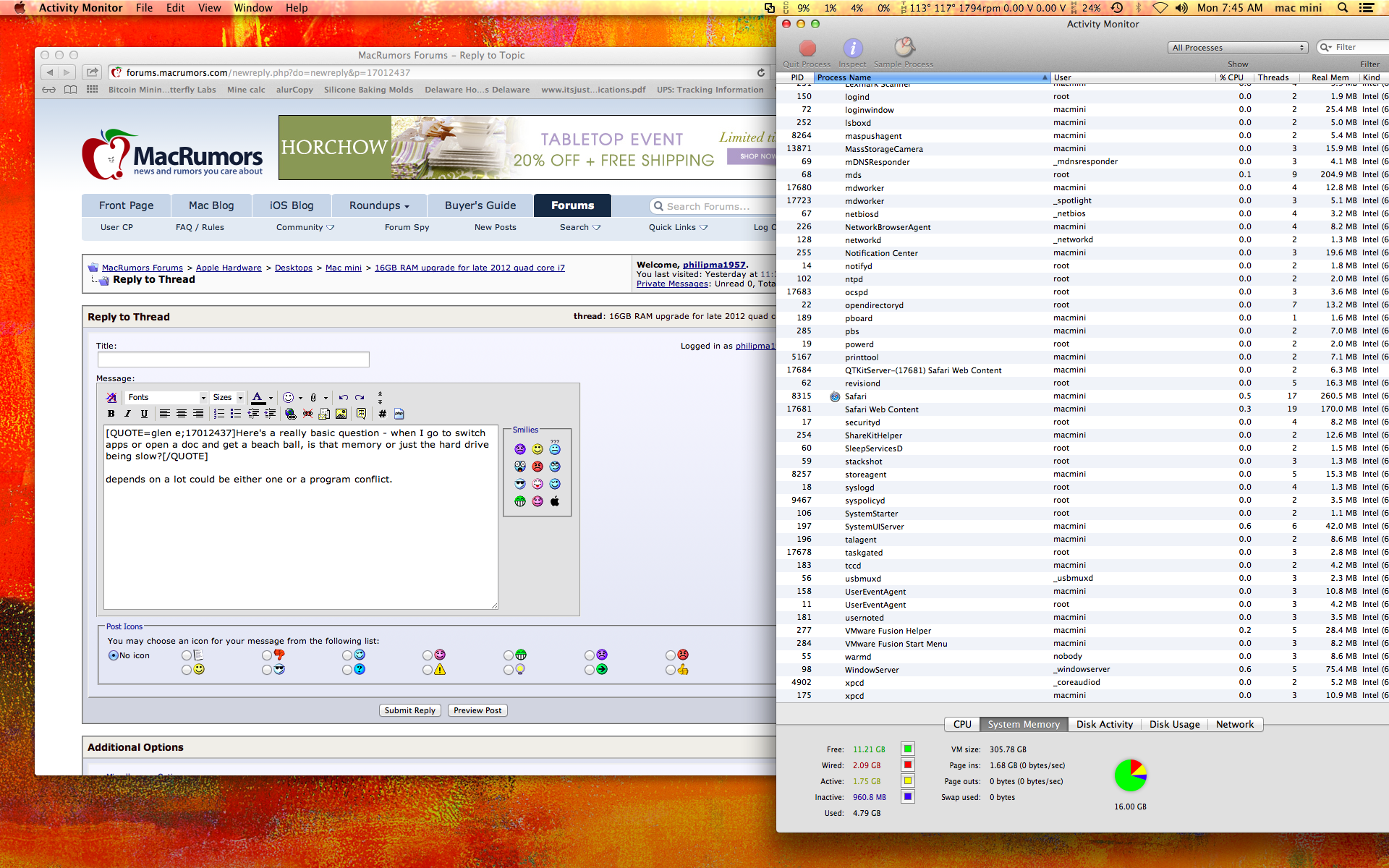The image size is (1389, 868).
Task: Switch to the Disk Activity tab
Action: (1104, 724)
